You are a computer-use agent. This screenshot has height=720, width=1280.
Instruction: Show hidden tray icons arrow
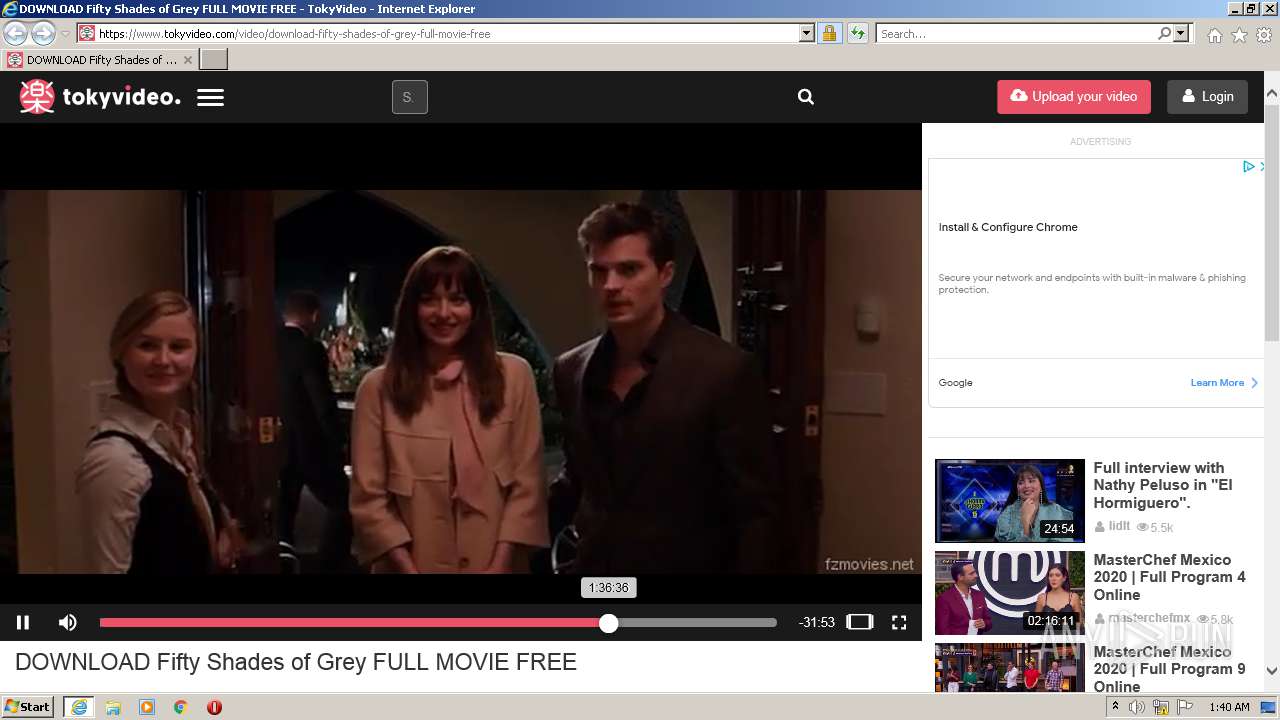tap(1116, 707)
